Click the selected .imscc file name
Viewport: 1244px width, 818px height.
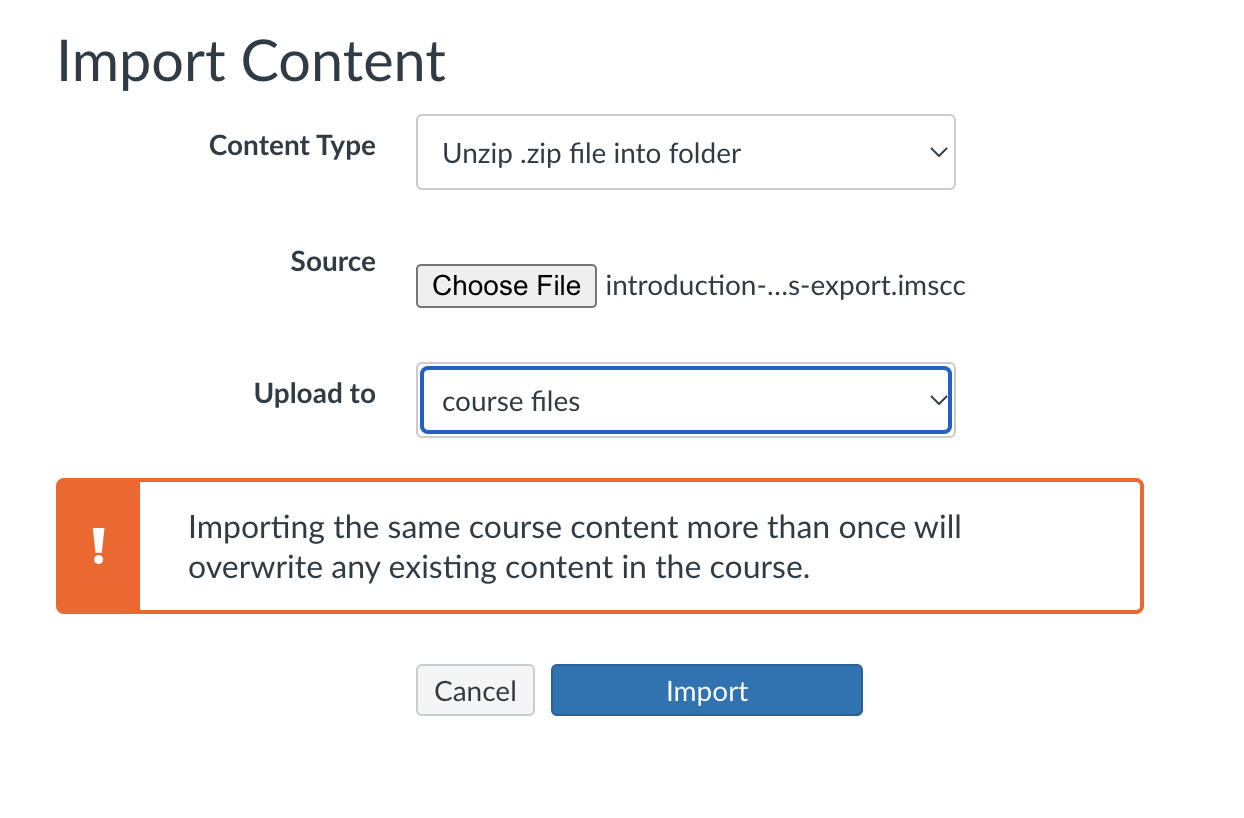(785, 286)
